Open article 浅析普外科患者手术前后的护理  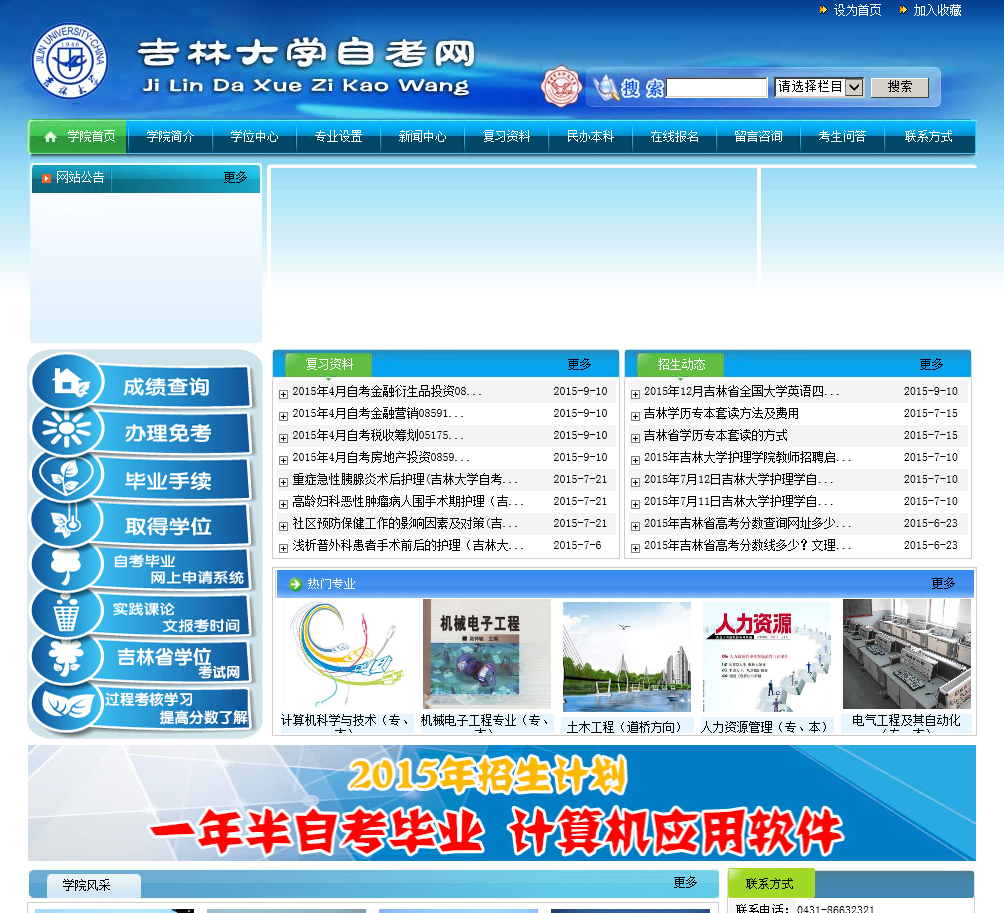click(x=408, y=545)
